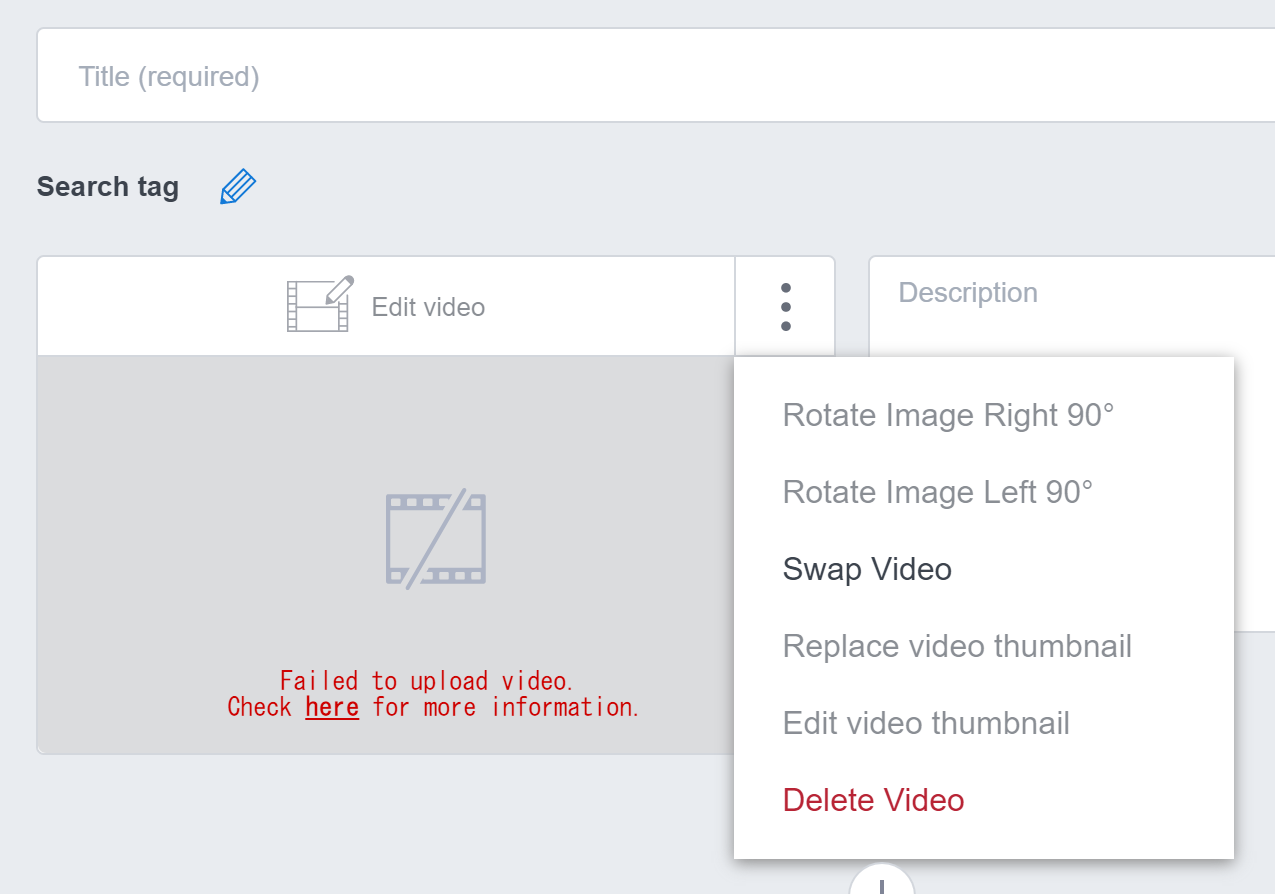1275x894 pixels.
Task: Click the 'Failed to upload video.' error line
Action: [x=426, y=681]
